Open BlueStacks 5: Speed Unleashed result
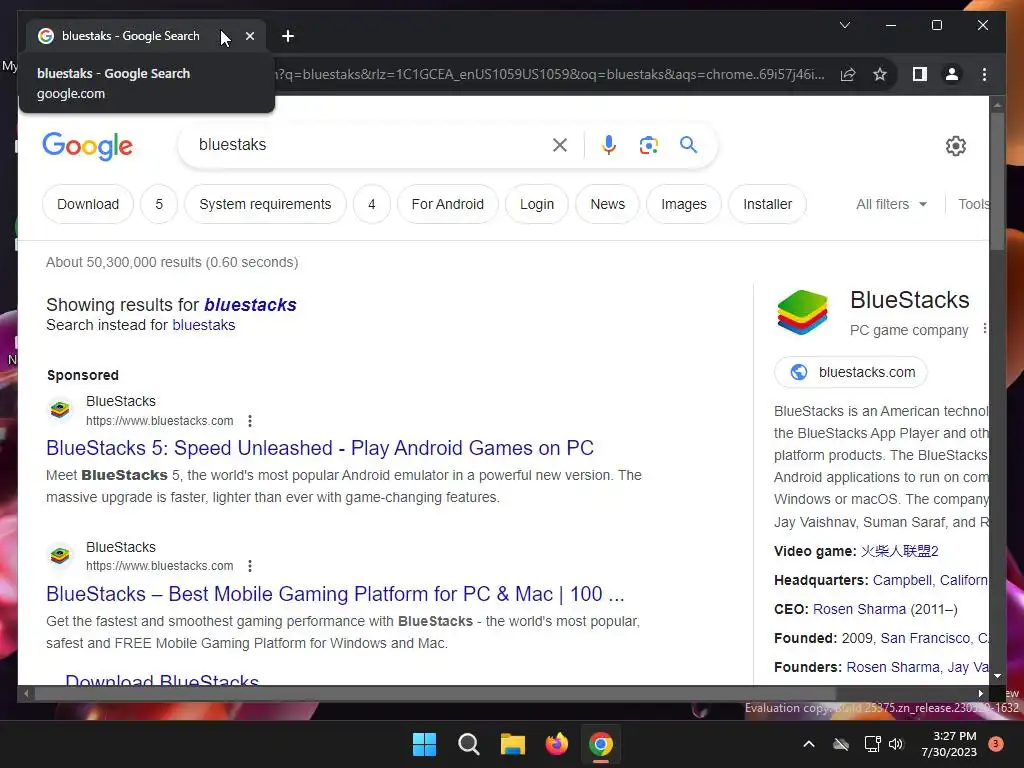Image resolution: width=1024 pixels, height=768 pixels. tap(320, 448)
